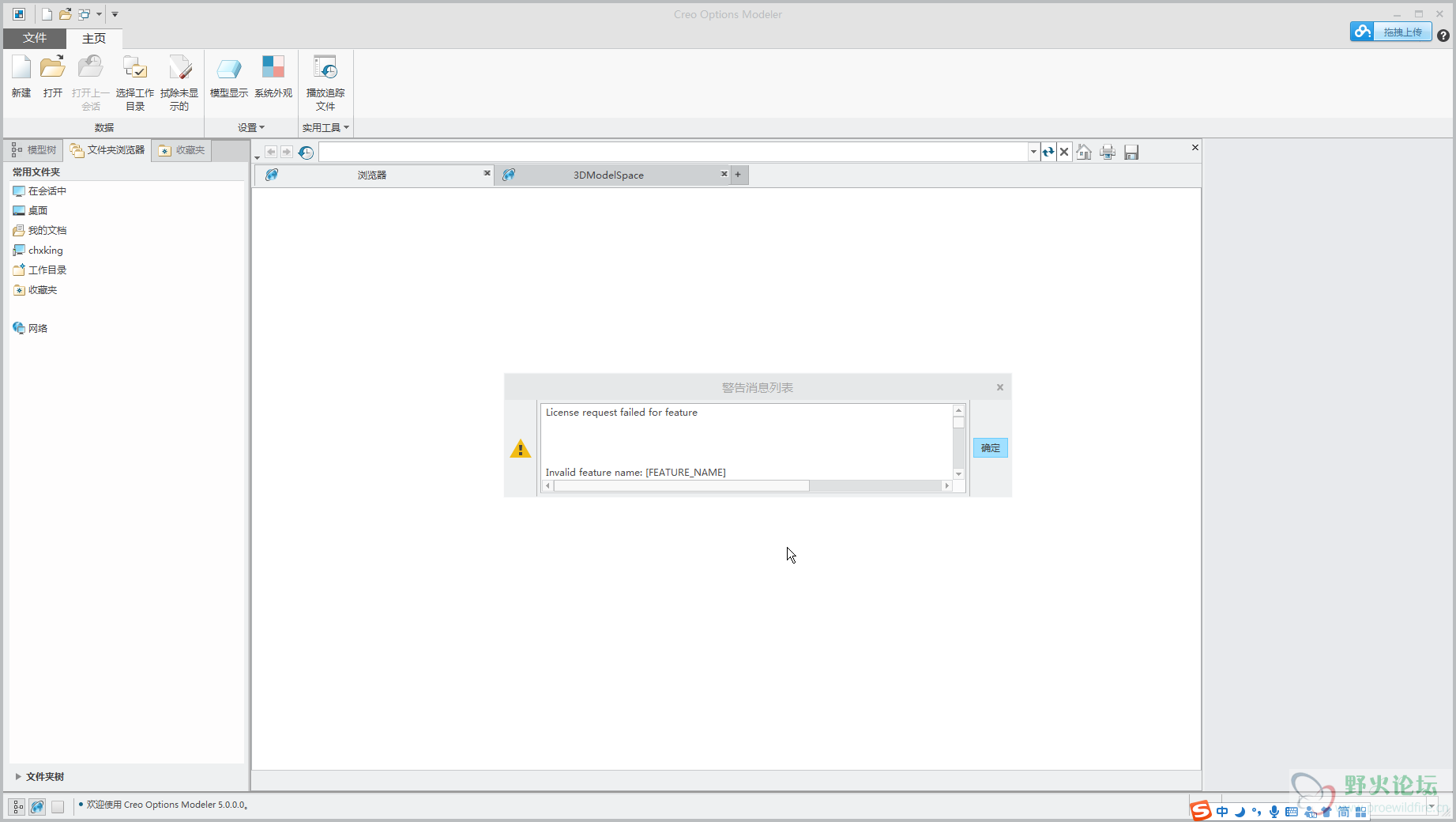Open the 文件 menu tab
1456x822 pixels.
35,38
